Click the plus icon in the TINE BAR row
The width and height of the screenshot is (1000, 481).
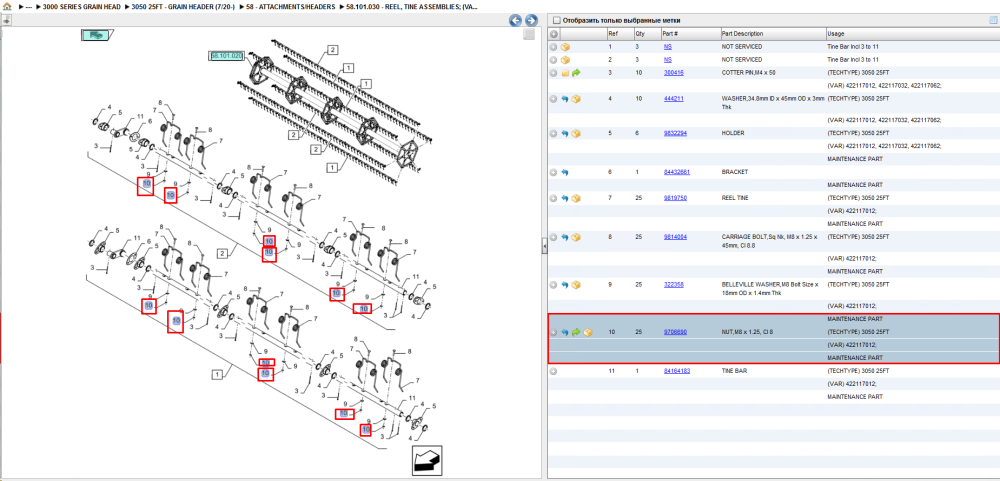click(x=554, y=371)
